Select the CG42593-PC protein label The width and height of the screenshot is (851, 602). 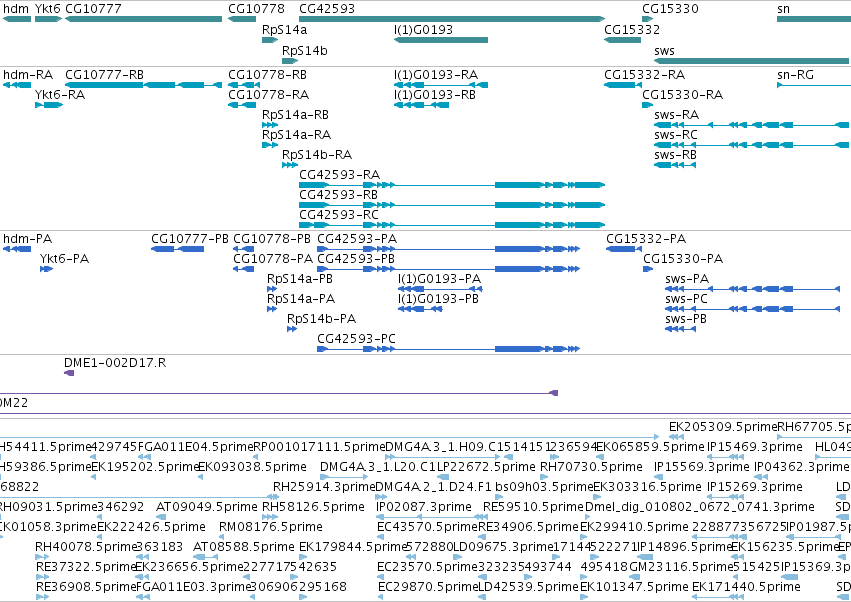coord(357,339)
